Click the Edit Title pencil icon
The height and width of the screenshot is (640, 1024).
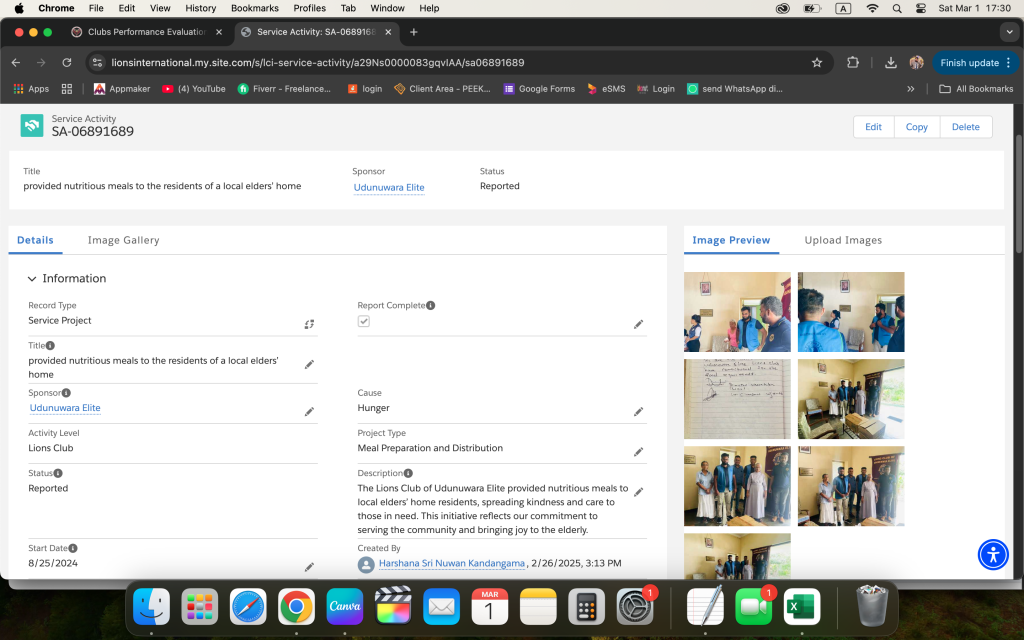pos(310,364)
